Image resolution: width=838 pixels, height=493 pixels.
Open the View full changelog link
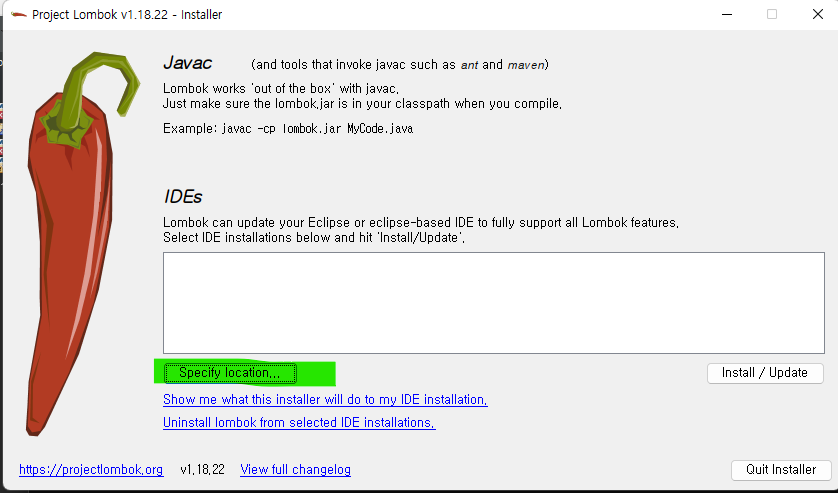click(x=296, y=469)
